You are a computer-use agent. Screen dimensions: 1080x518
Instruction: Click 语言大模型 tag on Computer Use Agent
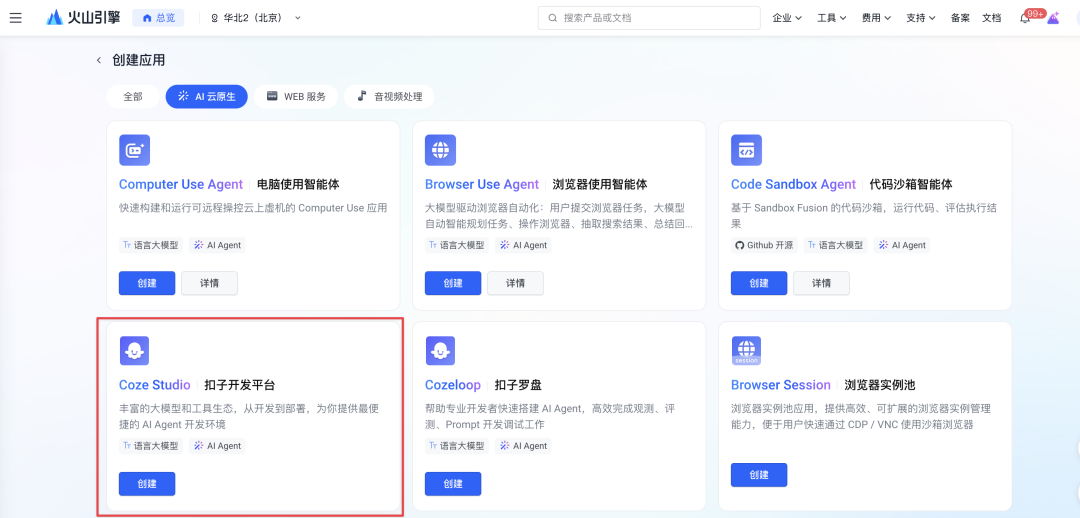(151, 245)
